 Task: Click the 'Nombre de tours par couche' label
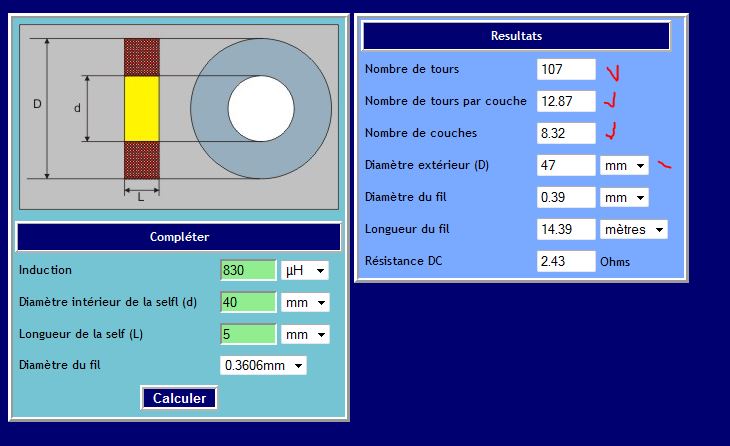coord(446,101)
